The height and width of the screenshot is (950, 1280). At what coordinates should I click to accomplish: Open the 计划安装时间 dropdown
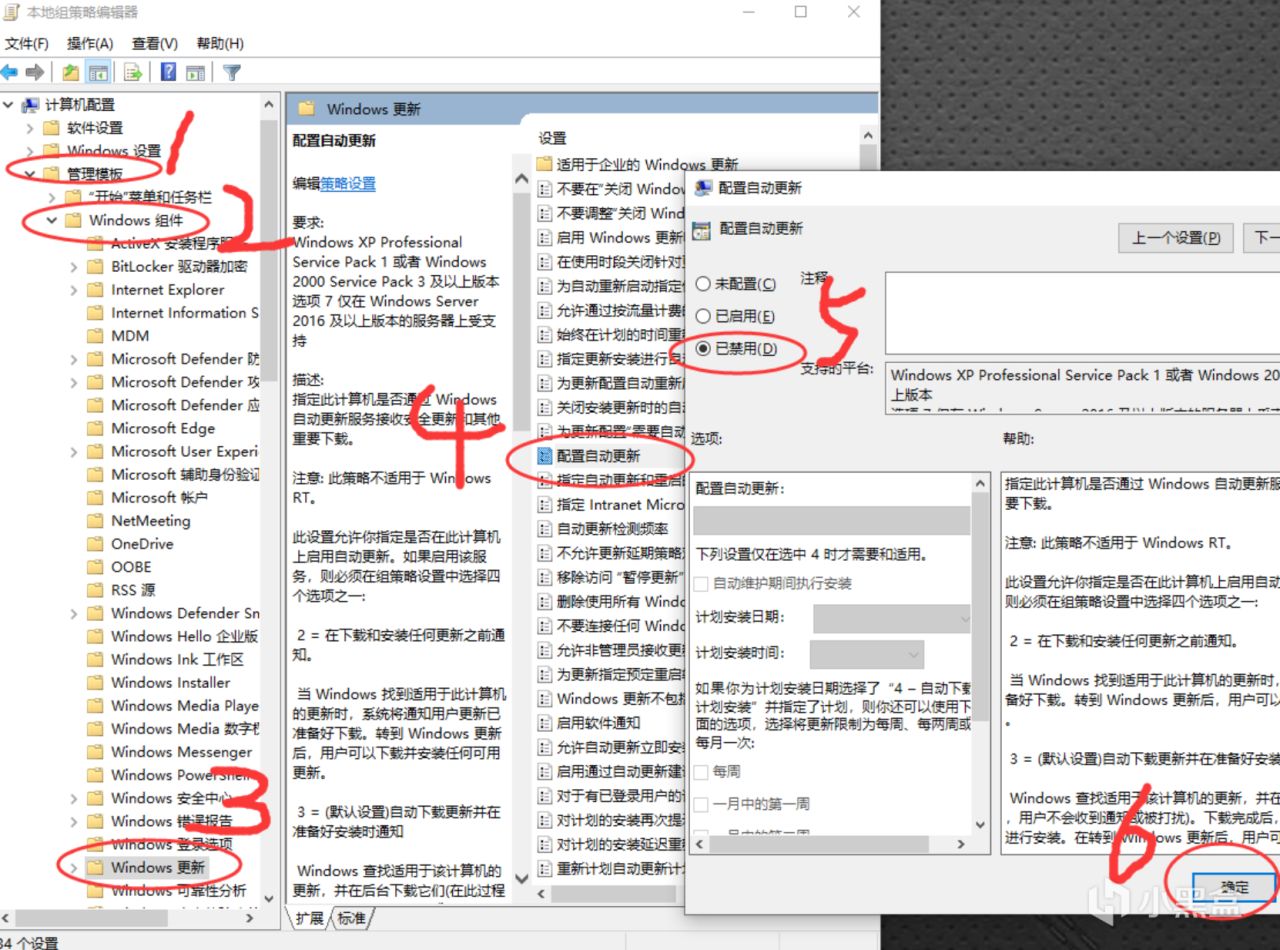tap(866, 654)
